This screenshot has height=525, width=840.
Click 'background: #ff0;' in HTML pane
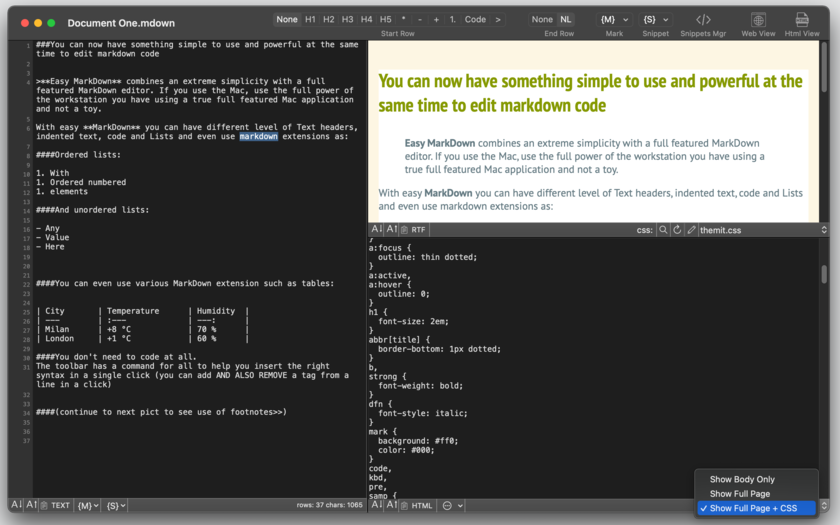[x=418, y=441]
